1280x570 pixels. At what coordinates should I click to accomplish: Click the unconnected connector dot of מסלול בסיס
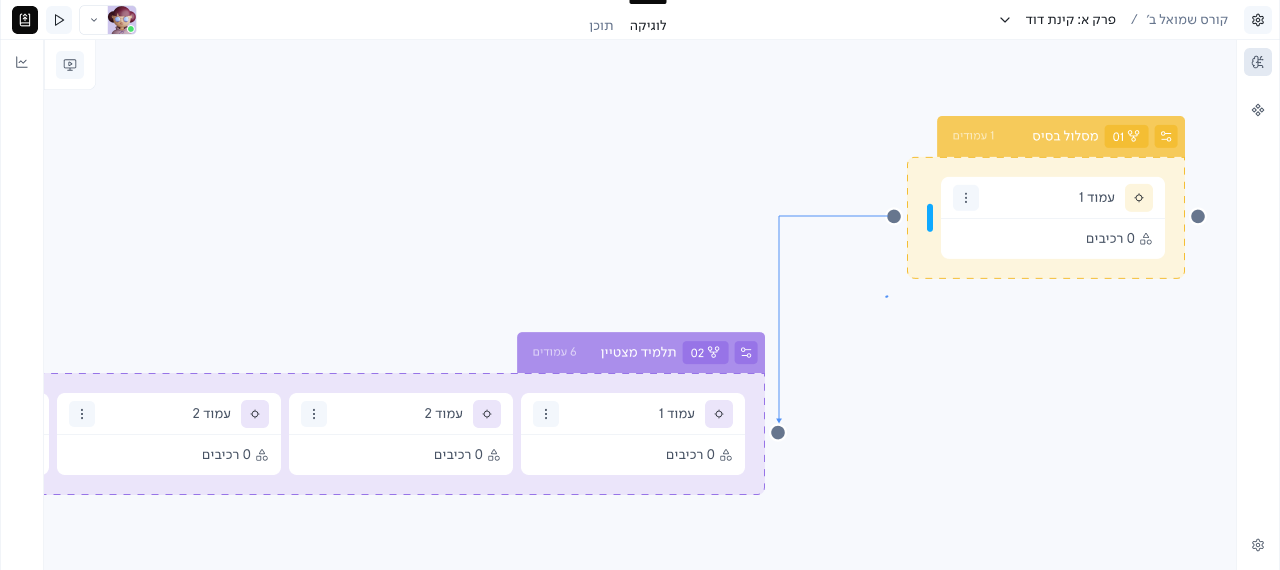[1198, 216]
